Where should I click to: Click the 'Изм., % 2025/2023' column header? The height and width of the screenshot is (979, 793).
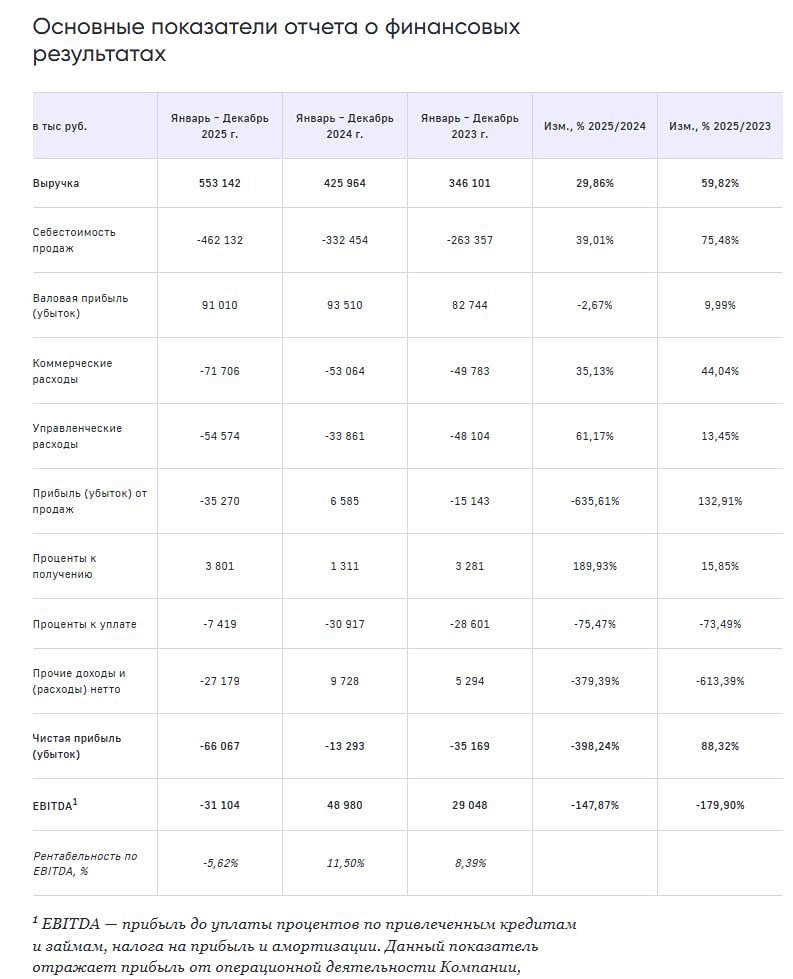719,126
